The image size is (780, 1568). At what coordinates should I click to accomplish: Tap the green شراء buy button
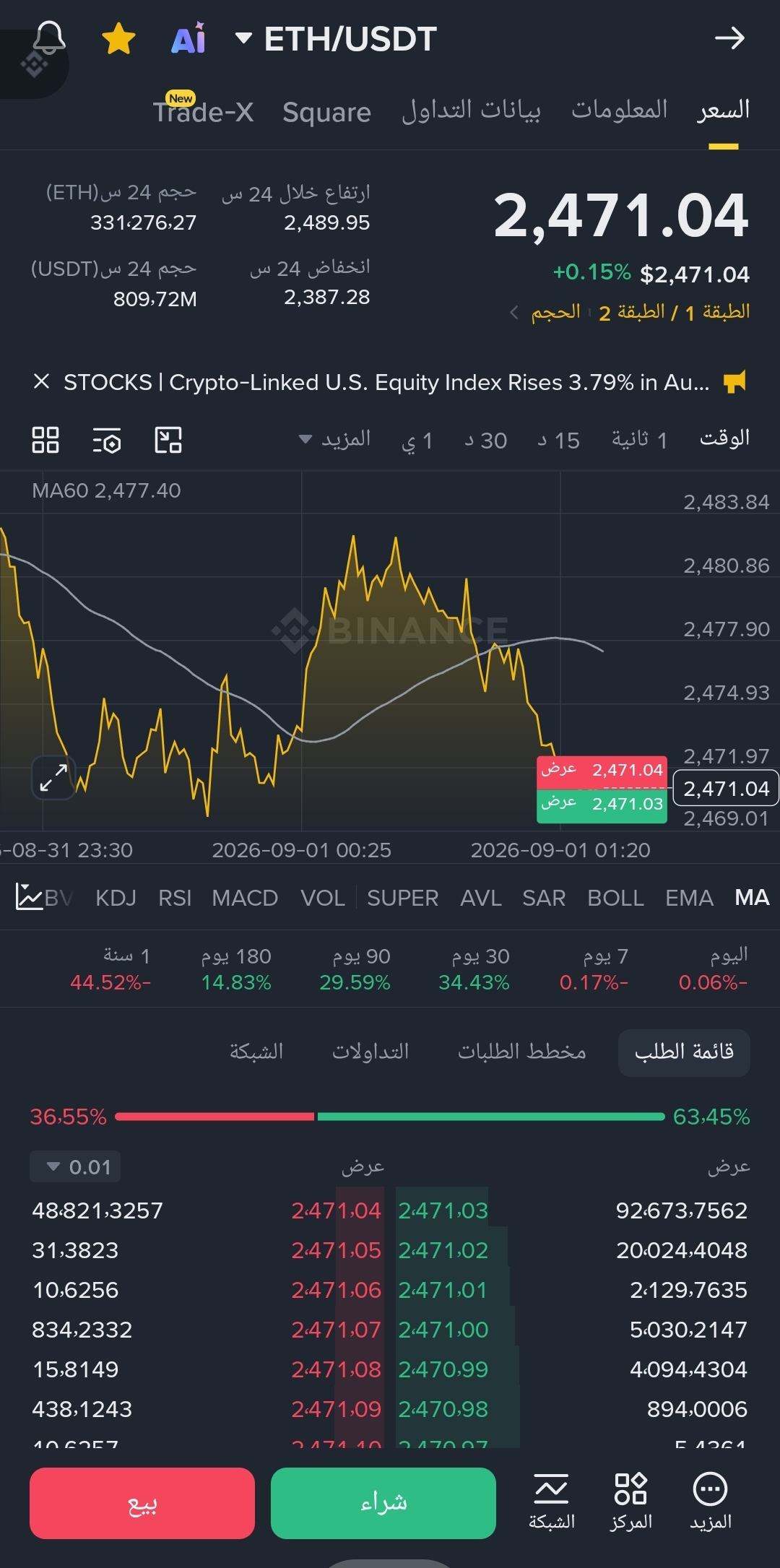click(383, 1503)
